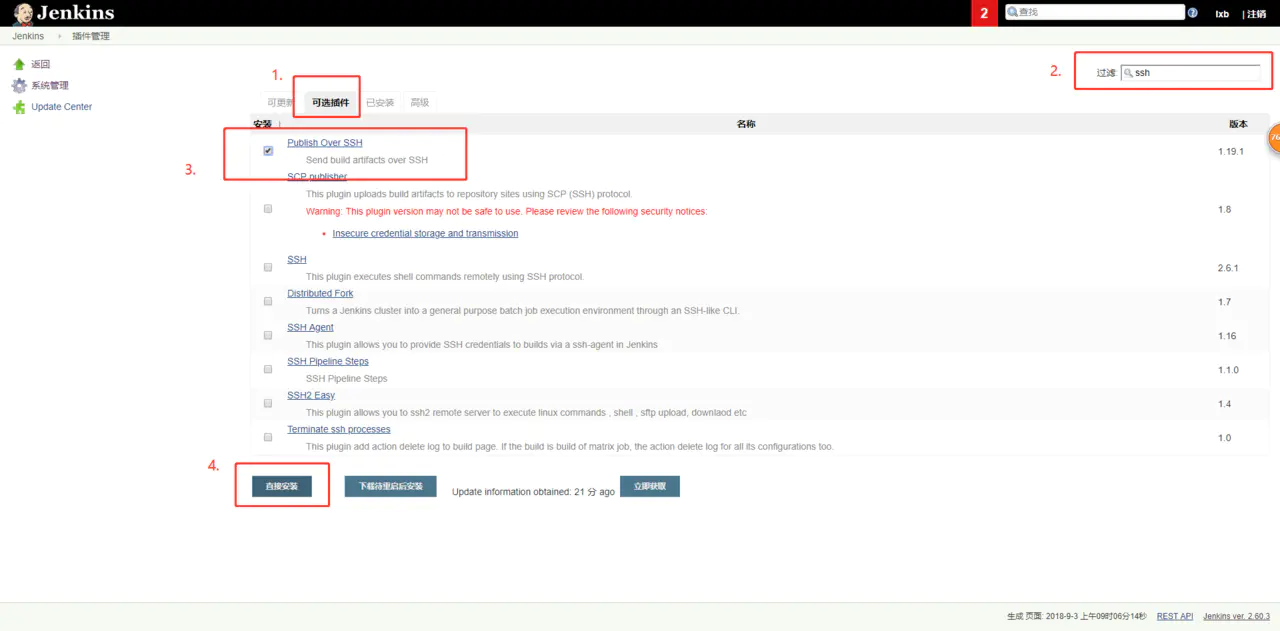Click the 下载待重启后安装 button
The height and width of the screenshot is (631, 1280).
click(x=390, y=486)
